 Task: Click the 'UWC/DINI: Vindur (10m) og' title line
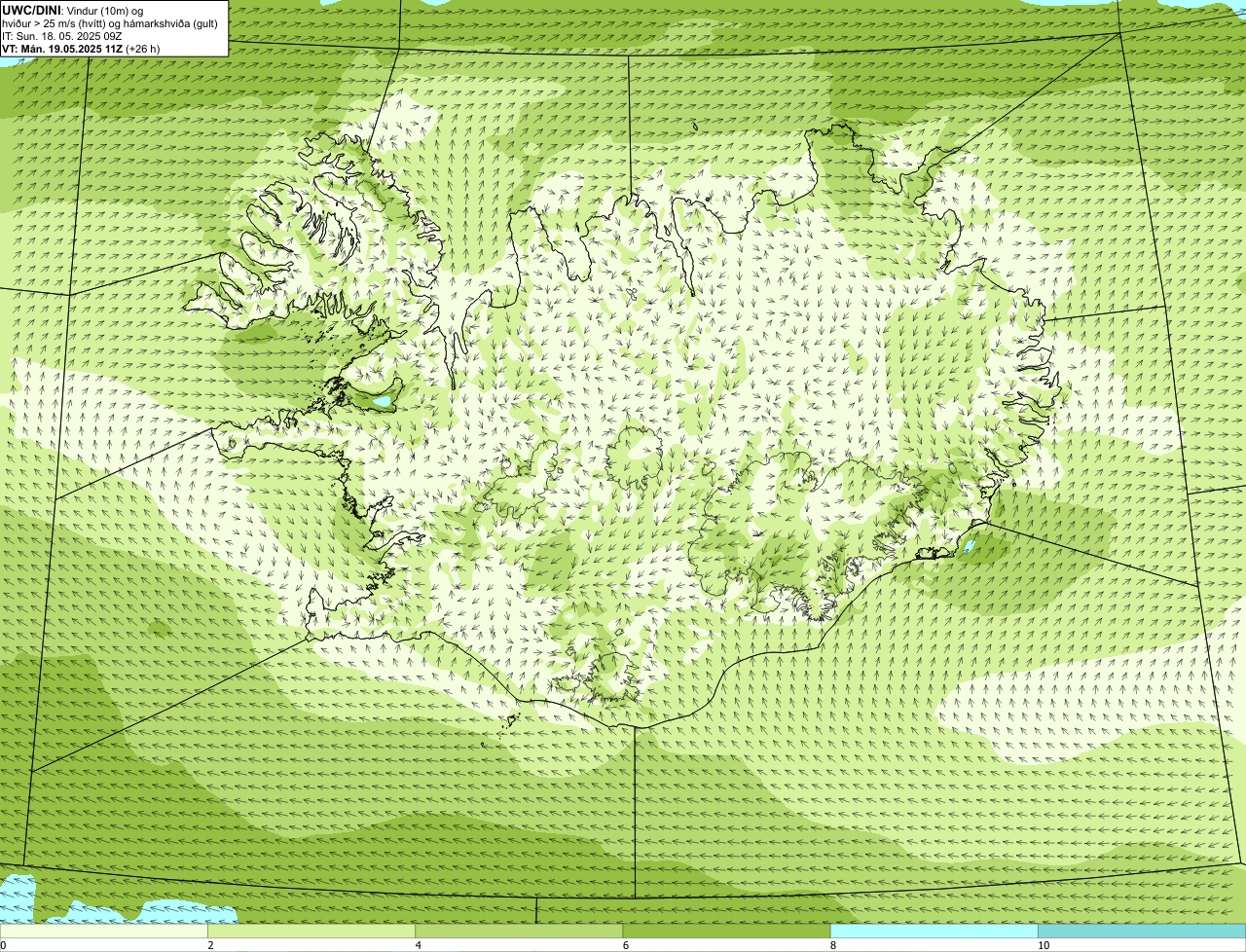click(x=73, y=11)
